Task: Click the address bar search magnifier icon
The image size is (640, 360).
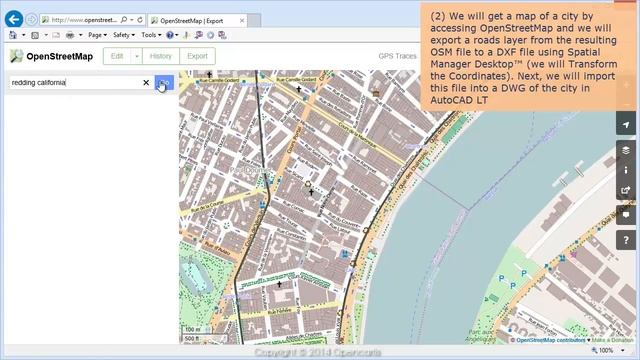Action: point(124,20)
